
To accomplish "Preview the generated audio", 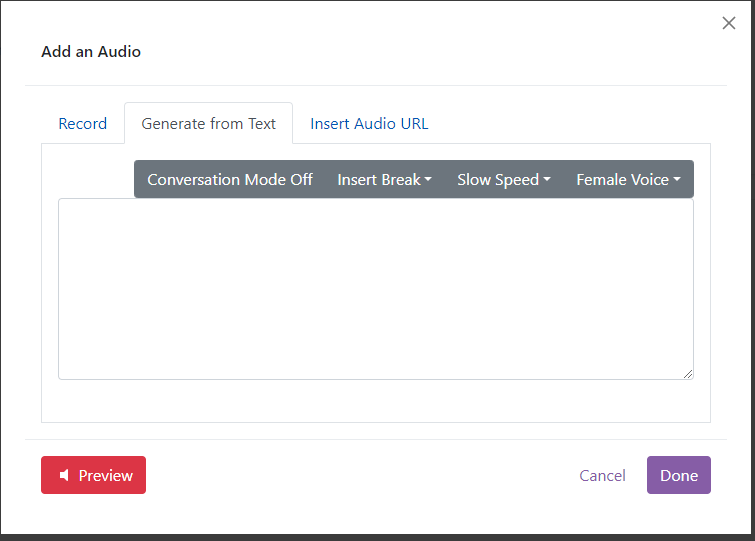I will (93, 475).
